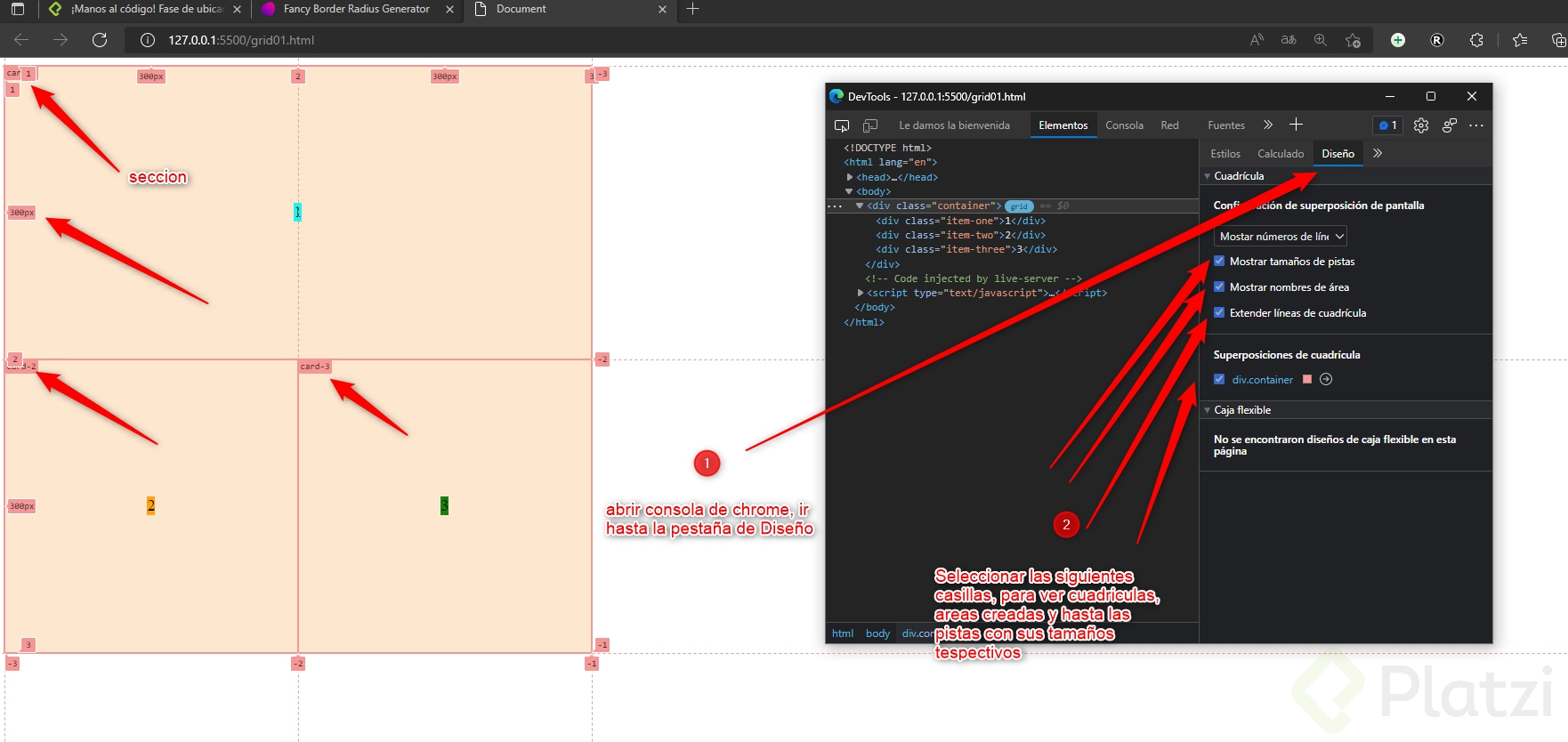
Task: Close the ¡Manos al código! tab
Action: pyautogui.click(x=237, y=9)
